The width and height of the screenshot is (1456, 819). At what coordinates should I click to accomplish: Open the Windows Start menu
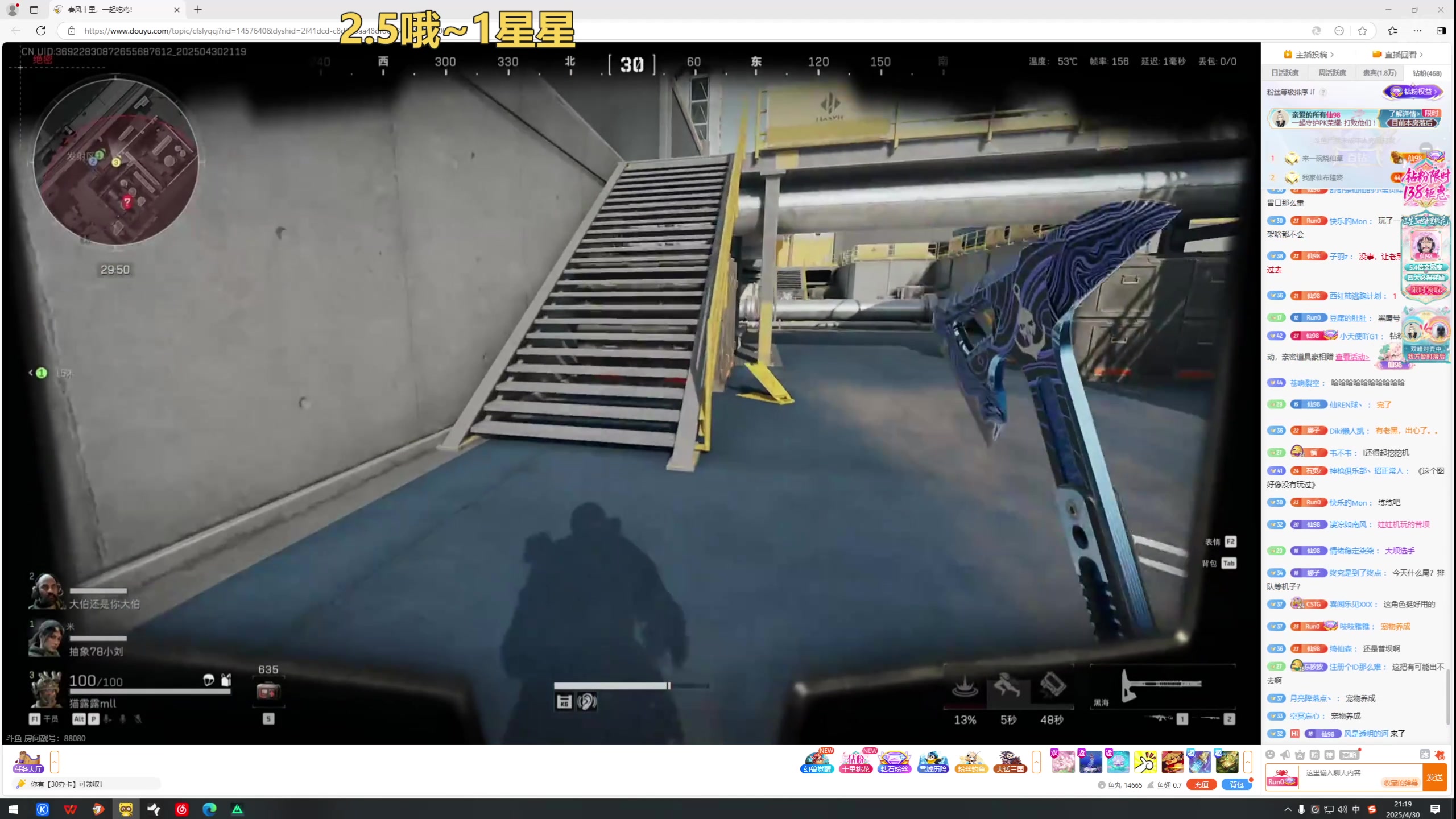click(x=14, y=809)
